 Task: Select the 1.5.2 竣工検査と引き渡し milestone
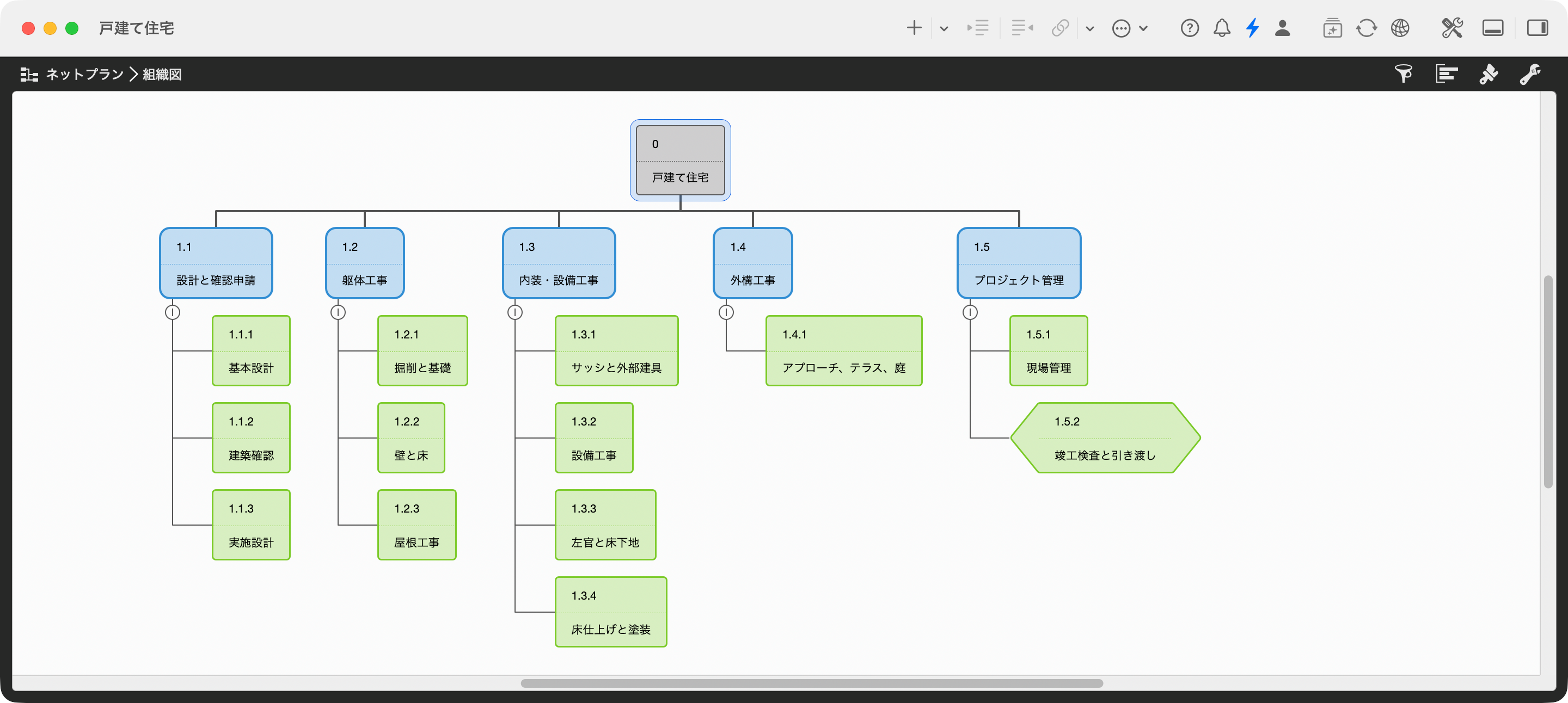click(x=1105, y=438)
